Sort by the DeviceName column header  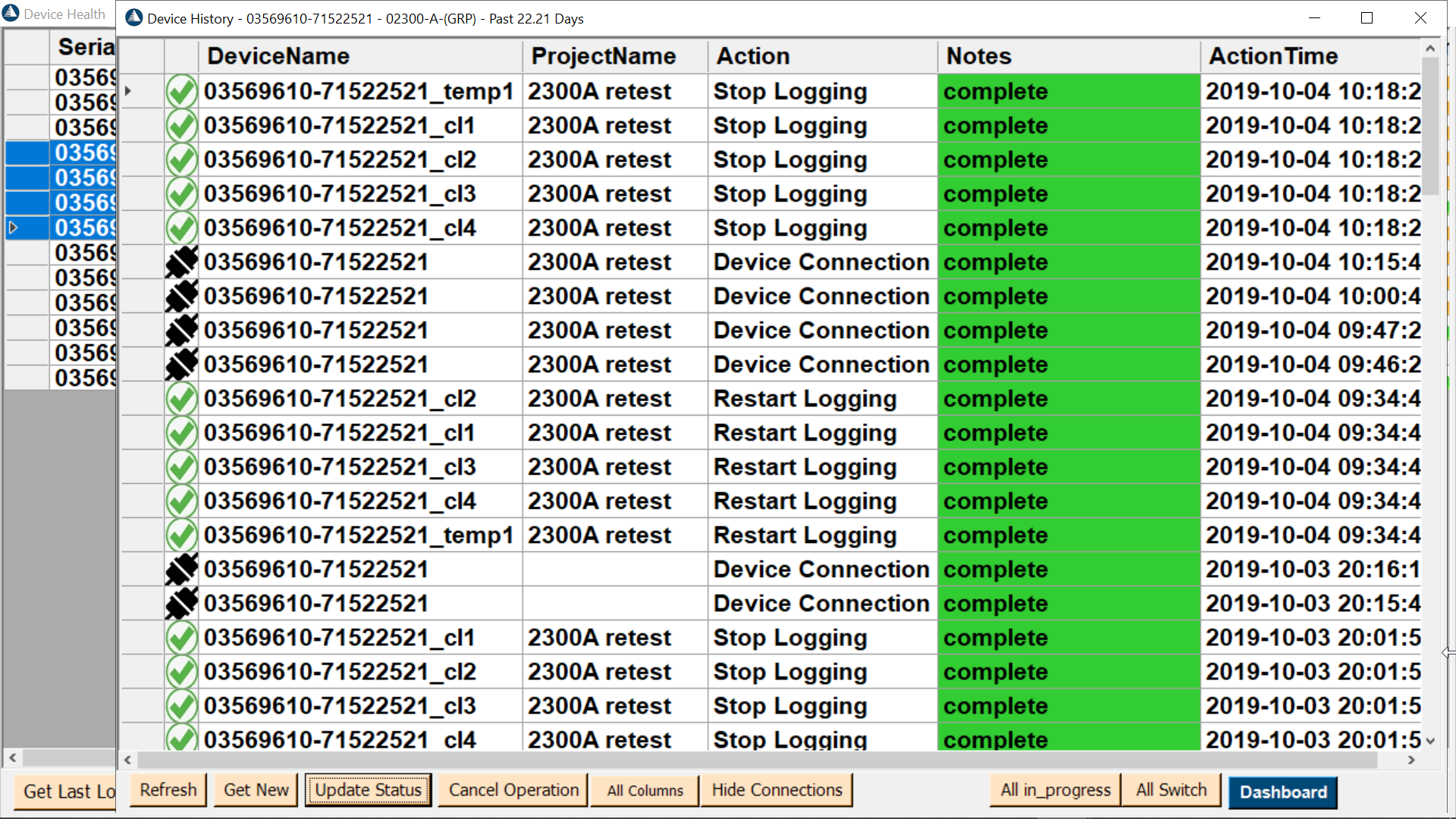278,56
